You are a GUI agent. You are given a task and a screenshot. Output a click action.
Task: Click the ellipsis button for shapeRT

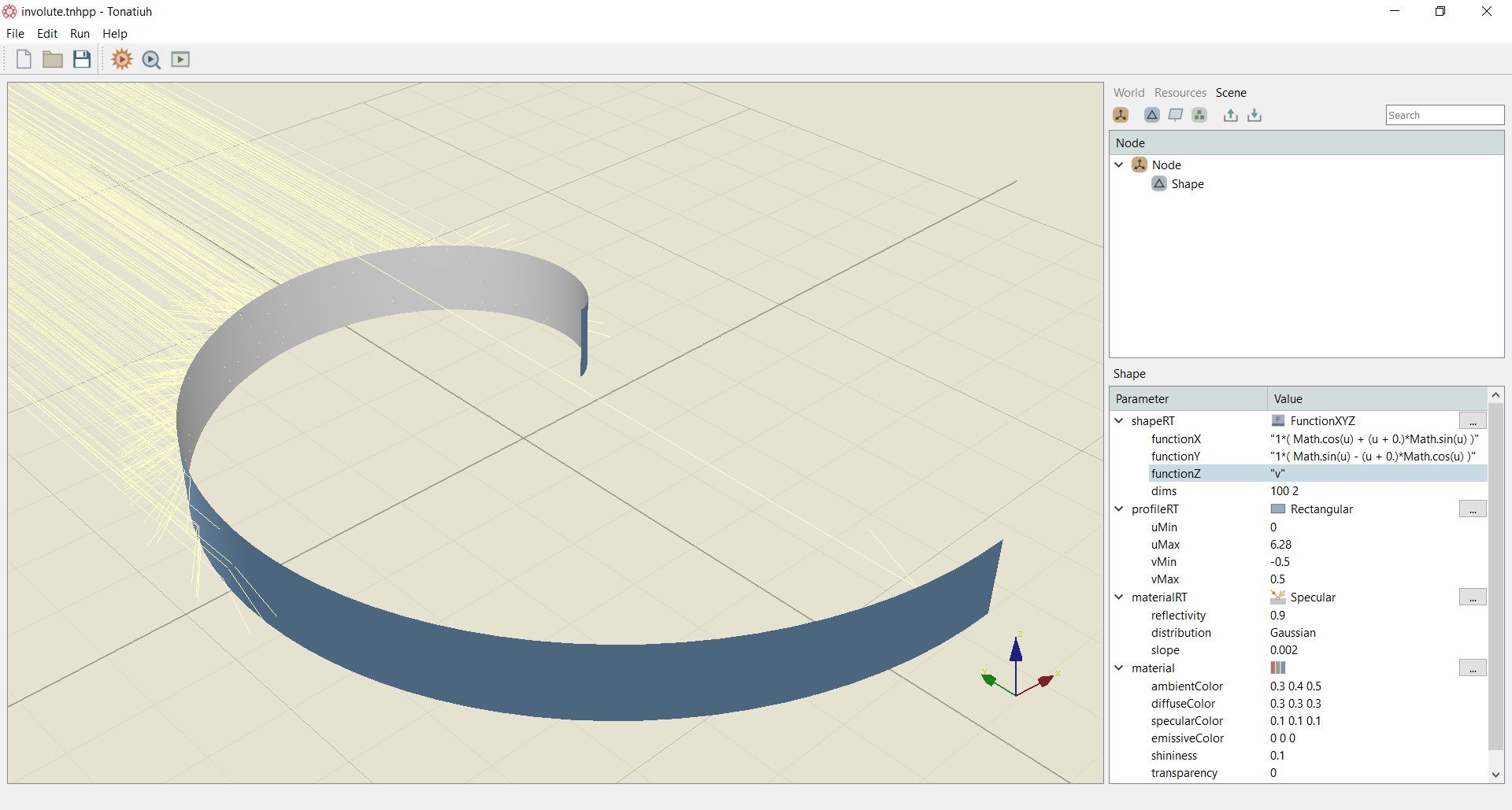[x=1472, y=420]
